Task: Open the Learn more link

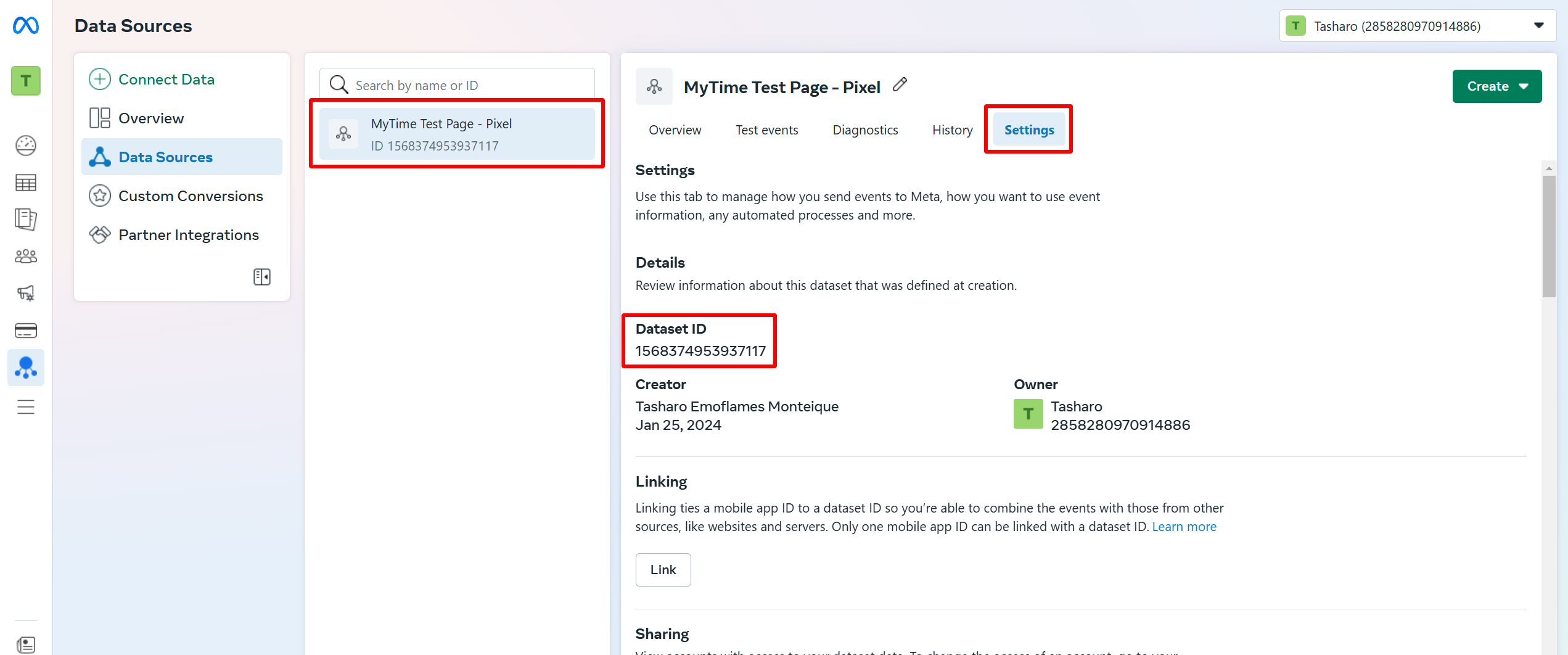Action: click(x=1184, y=527)
